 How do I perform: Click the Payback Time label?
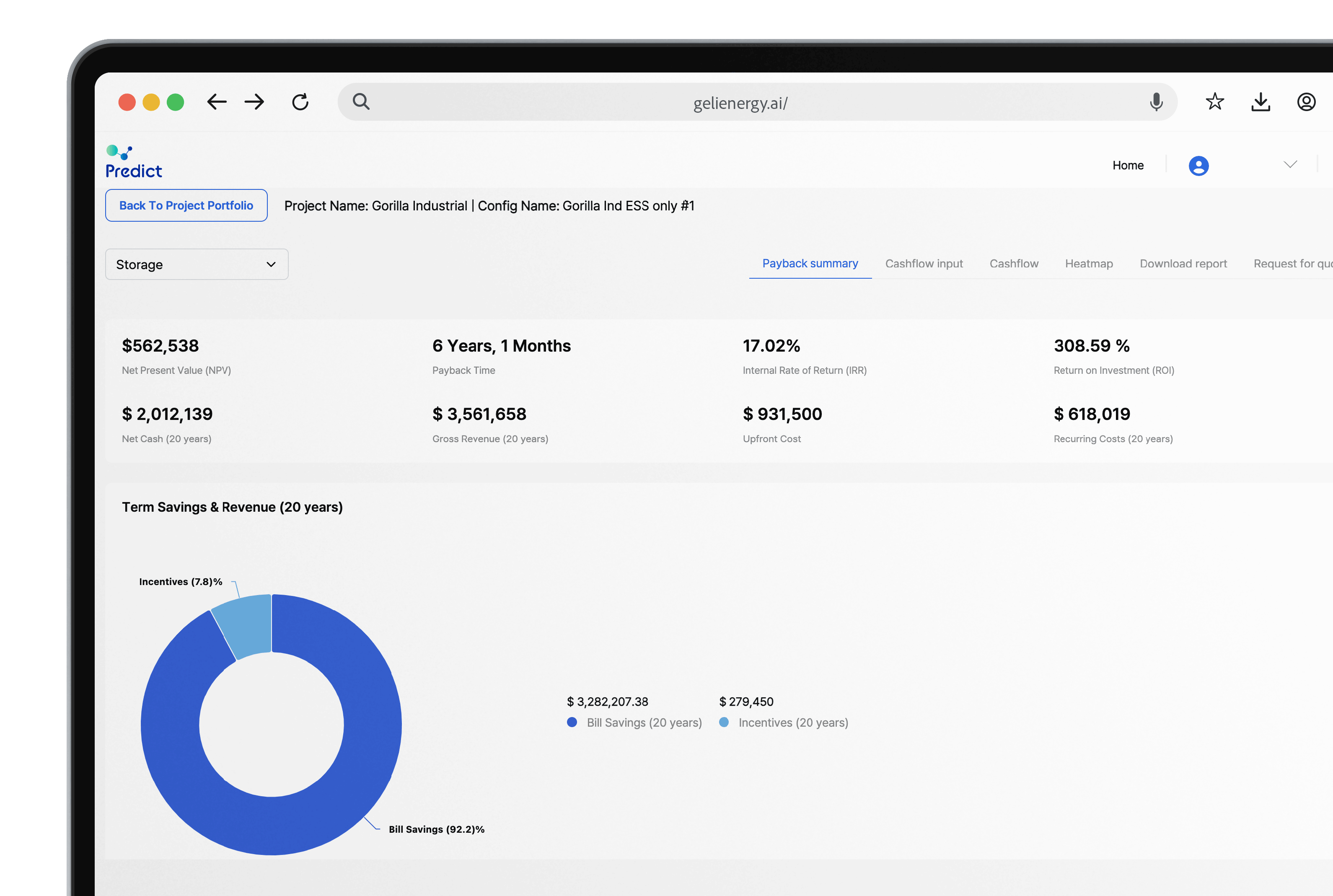pyautogui.click(x=463, y=370)
